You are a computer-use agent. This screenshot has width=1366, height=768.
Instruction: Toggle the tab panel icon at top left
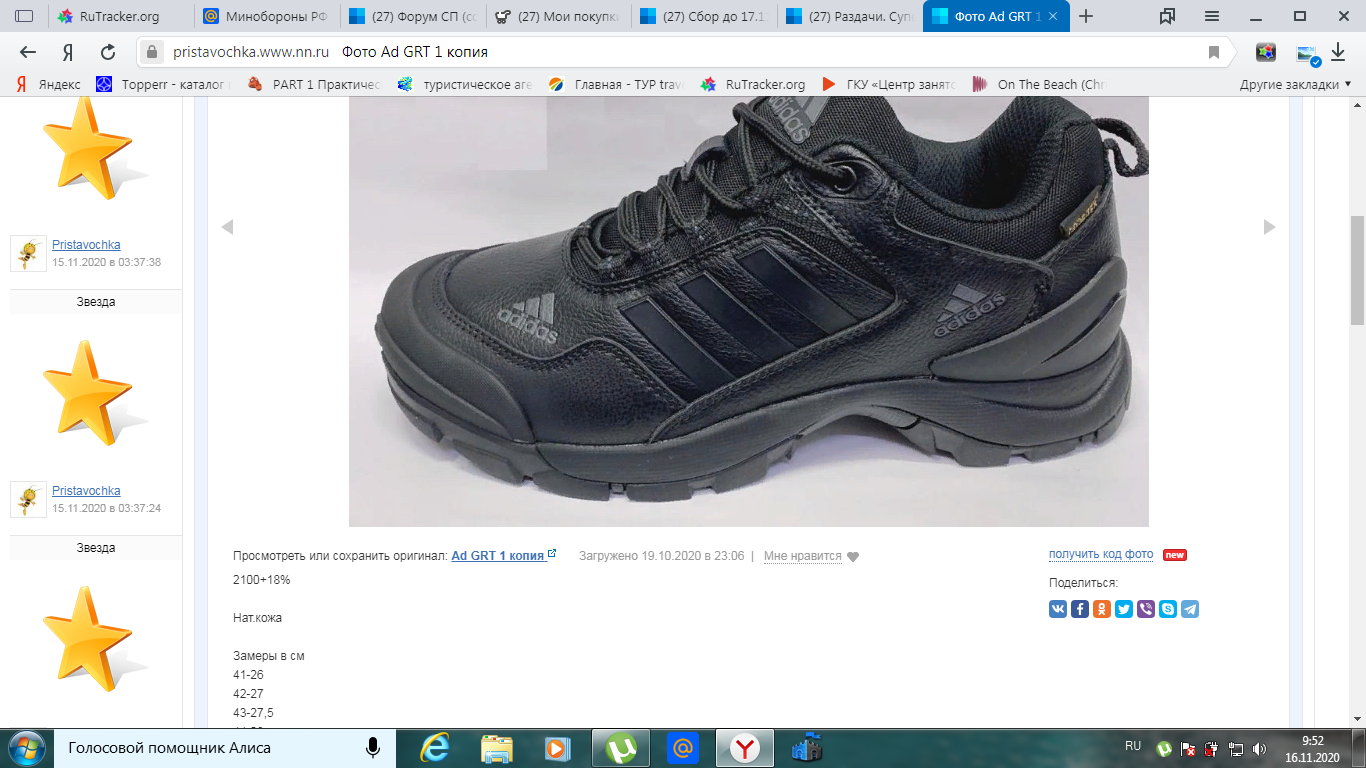[x=24, y=16]
